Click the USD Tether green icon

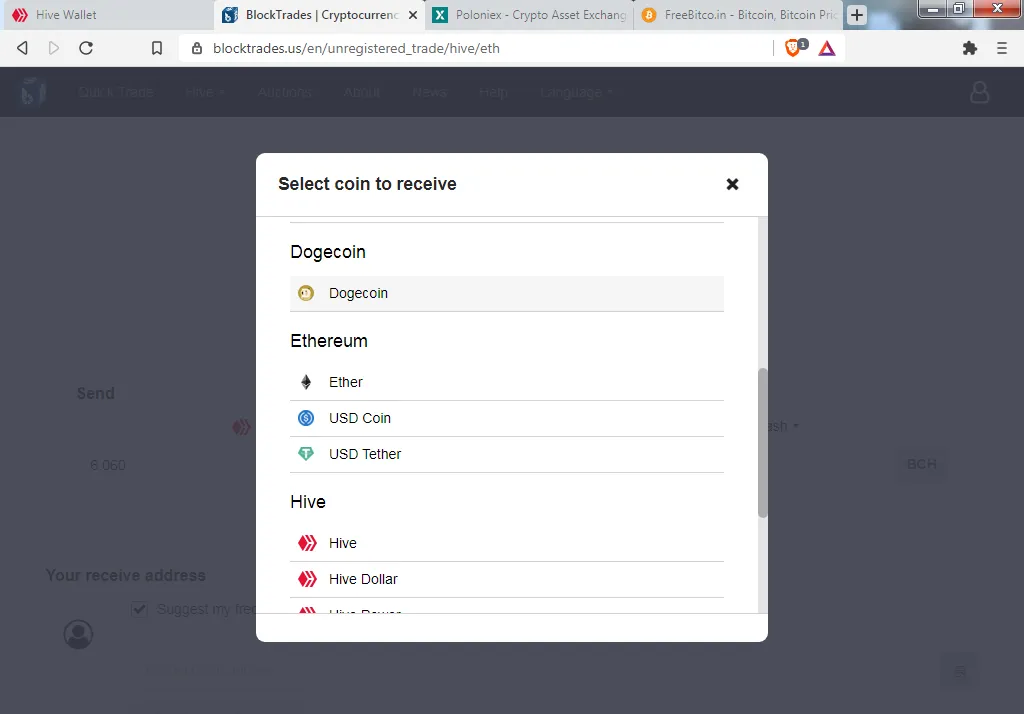tap(306, 453)
